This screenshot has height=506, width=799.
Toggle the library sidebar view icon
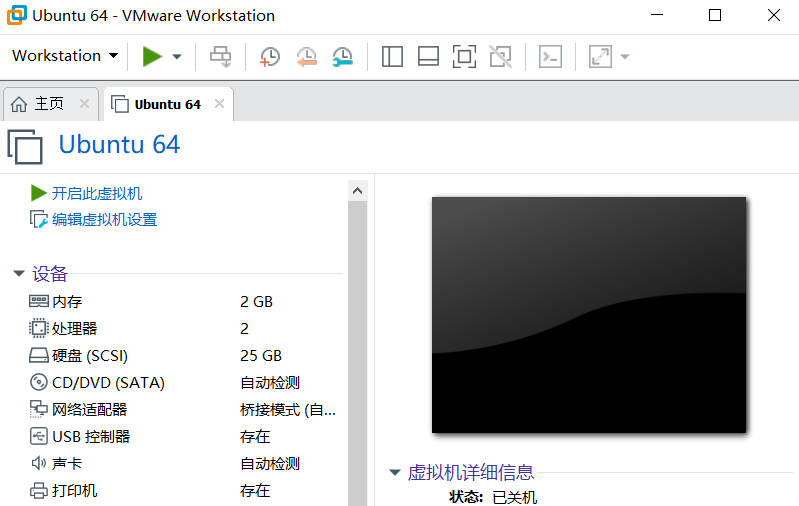[x=392, y=57]
